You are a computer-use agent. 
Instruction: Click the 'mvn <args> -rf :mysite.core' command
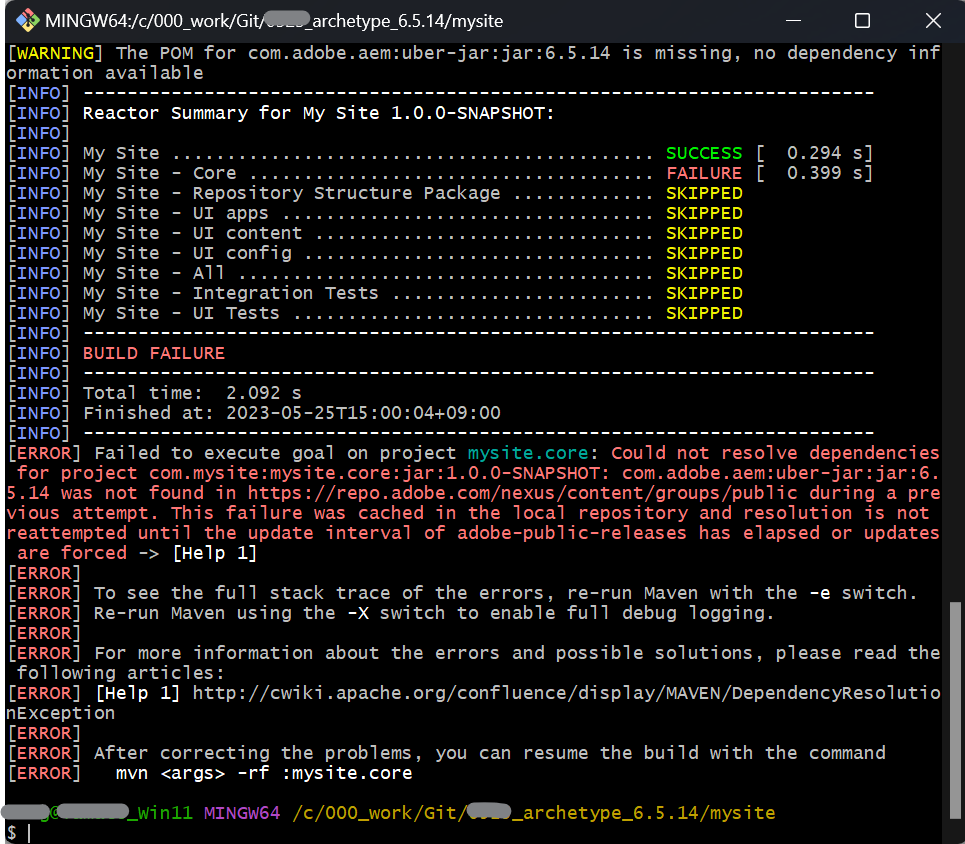(x=264, y=773)
